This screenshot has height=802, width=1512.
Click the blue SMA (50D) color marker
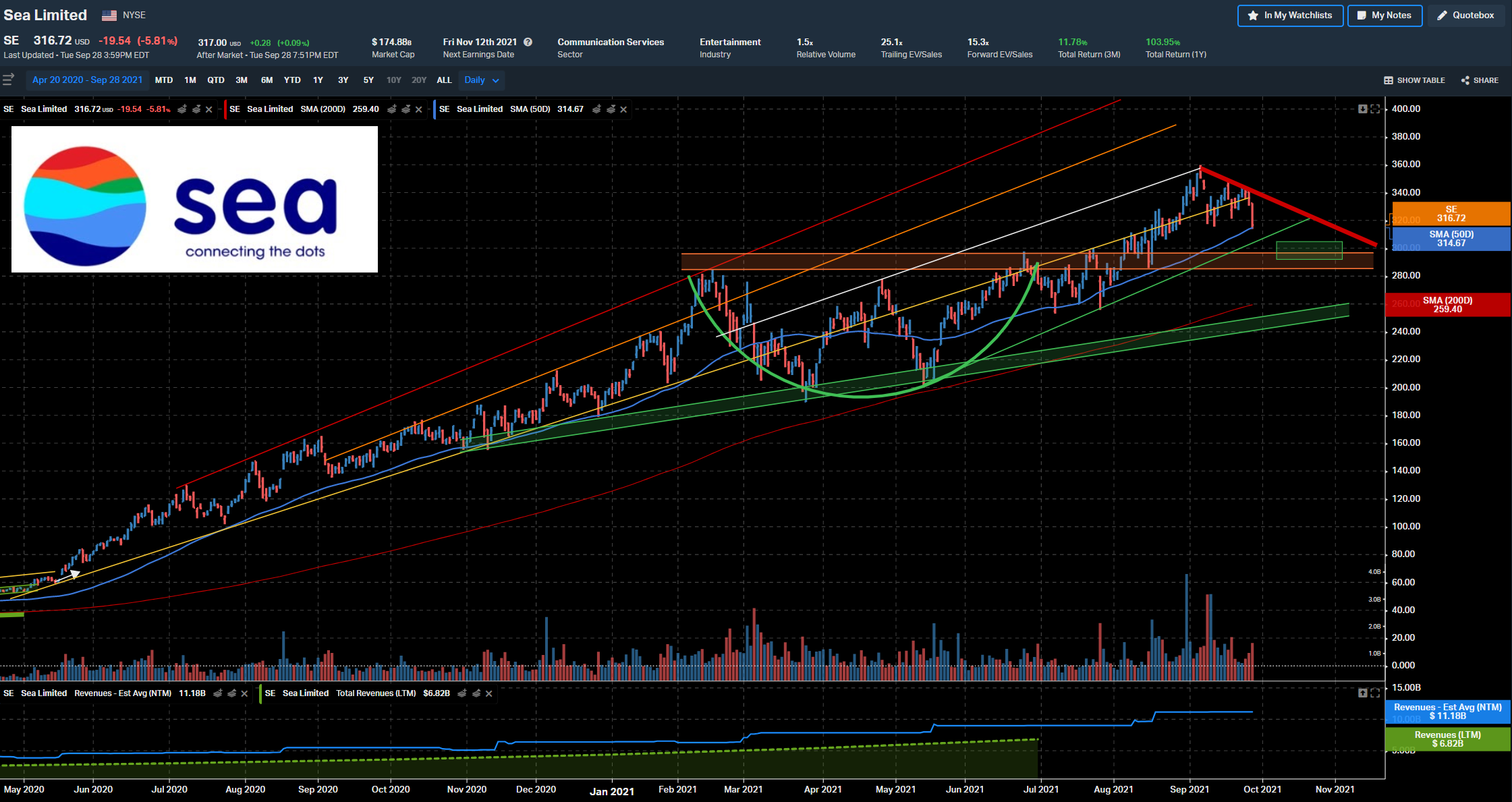click(x=435, y=109)
